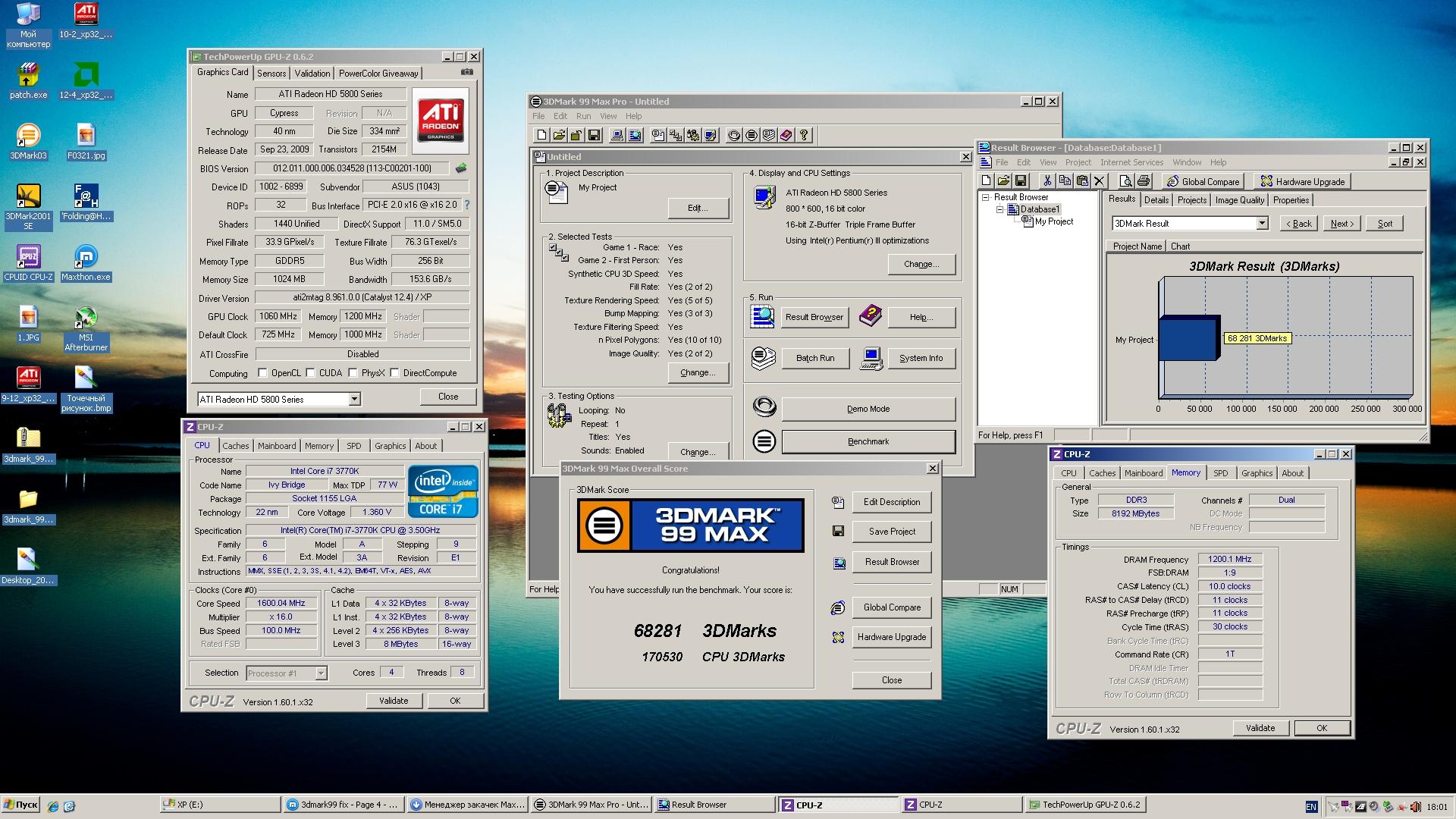This screenshot has width=1456, height=819.
Task: Click Testing Options gears icon in 3DMark toolbar
Action: 693,135
